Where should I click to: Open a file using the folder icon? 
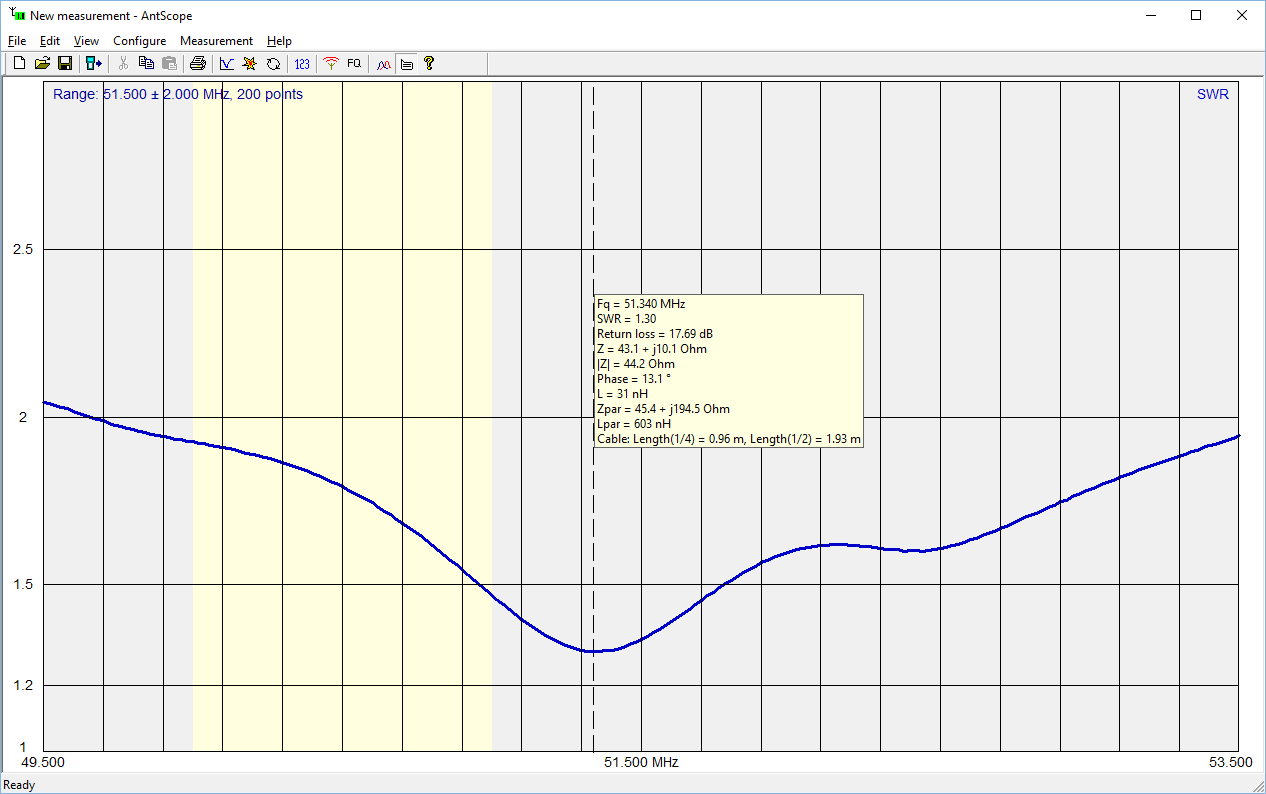tap(42, 64)
